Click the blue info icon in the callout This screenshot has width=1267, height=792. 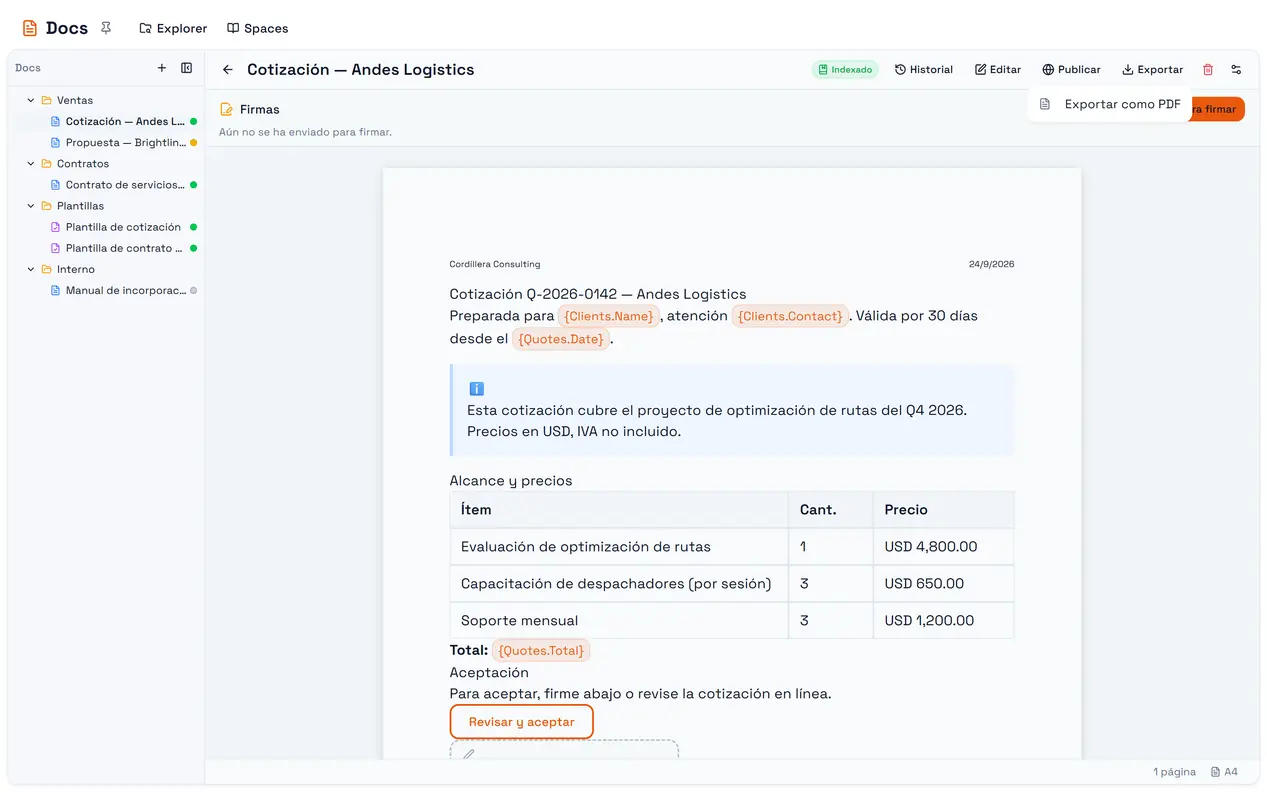click(x=476, y=389)
